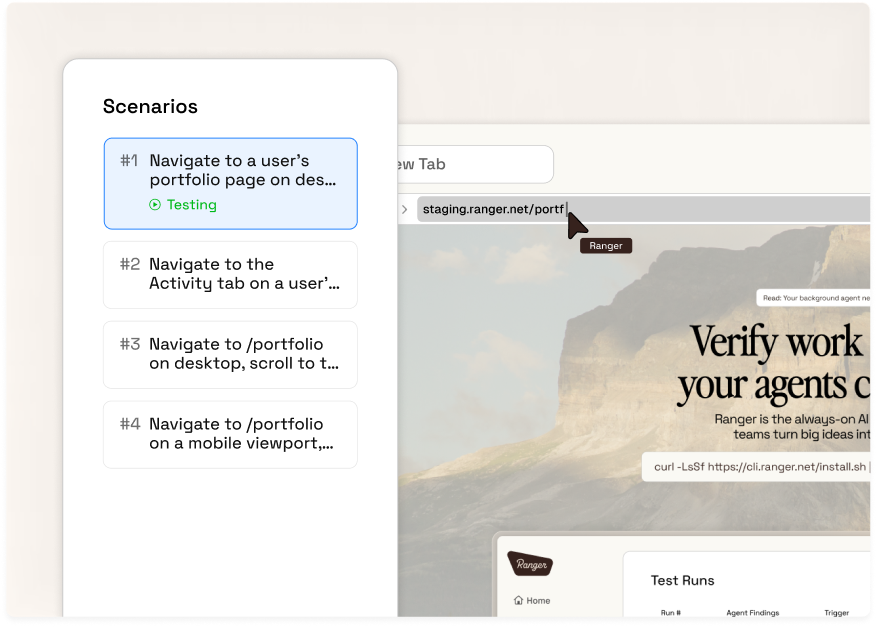
Task: Click the Run # column header
Action: pos(671,612)
